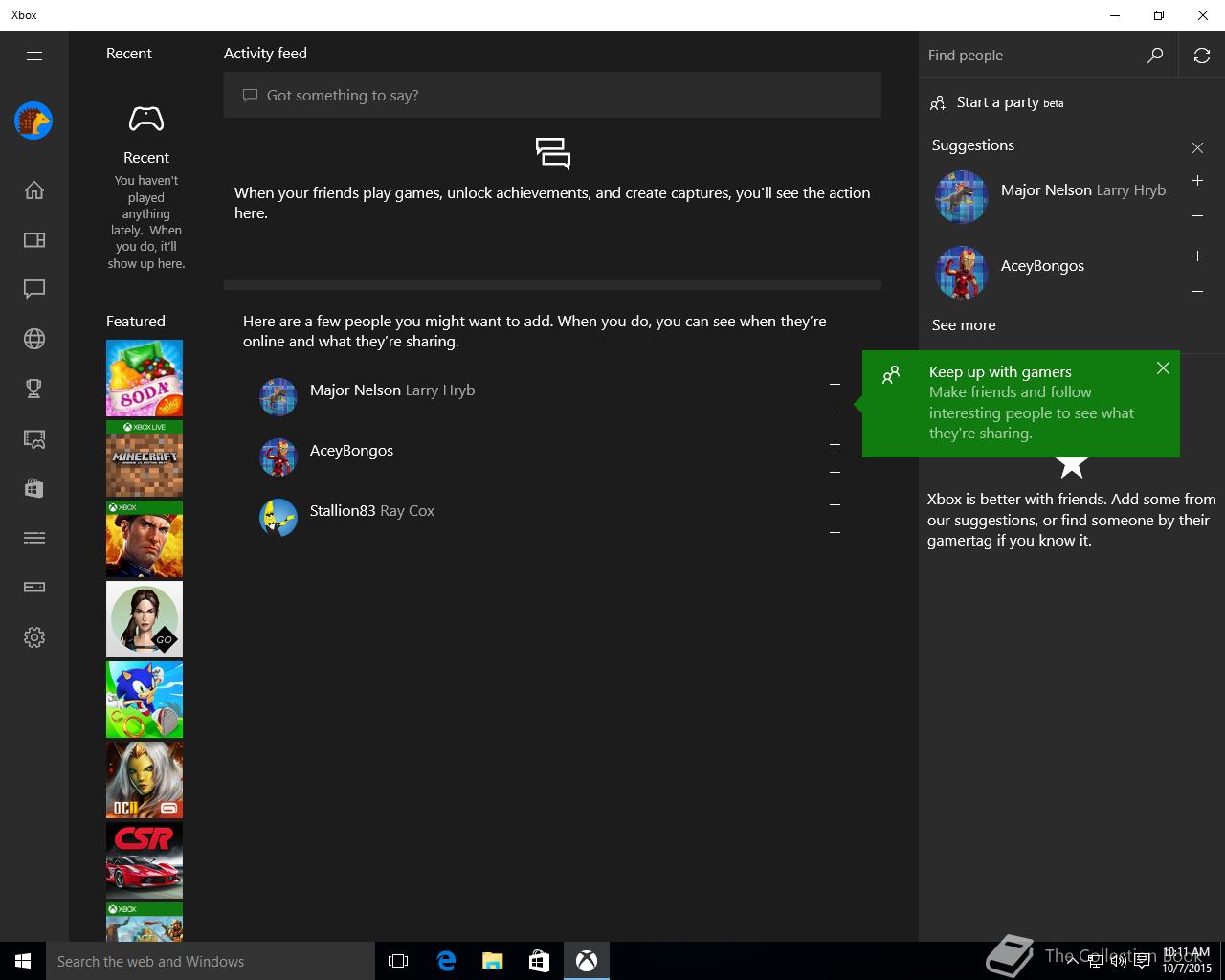Open Game DVR captures icon
1225x980 pixels.
pos(34,438)
